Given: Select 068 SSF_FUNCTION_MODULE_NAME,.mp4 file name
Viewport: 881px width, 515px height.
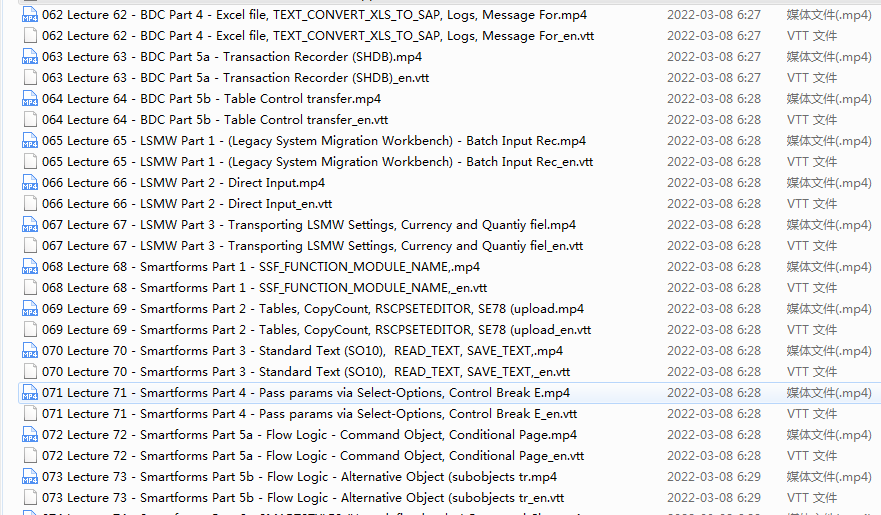Looking at the screenshot, I should [x=261, y=267].
